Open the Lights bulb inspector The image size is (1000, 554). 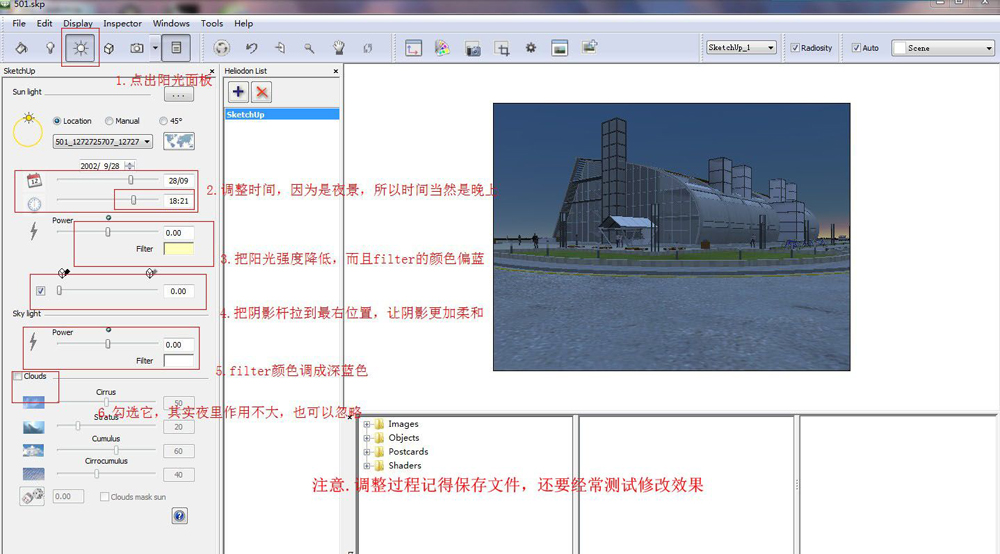click(x=49, y=48)
